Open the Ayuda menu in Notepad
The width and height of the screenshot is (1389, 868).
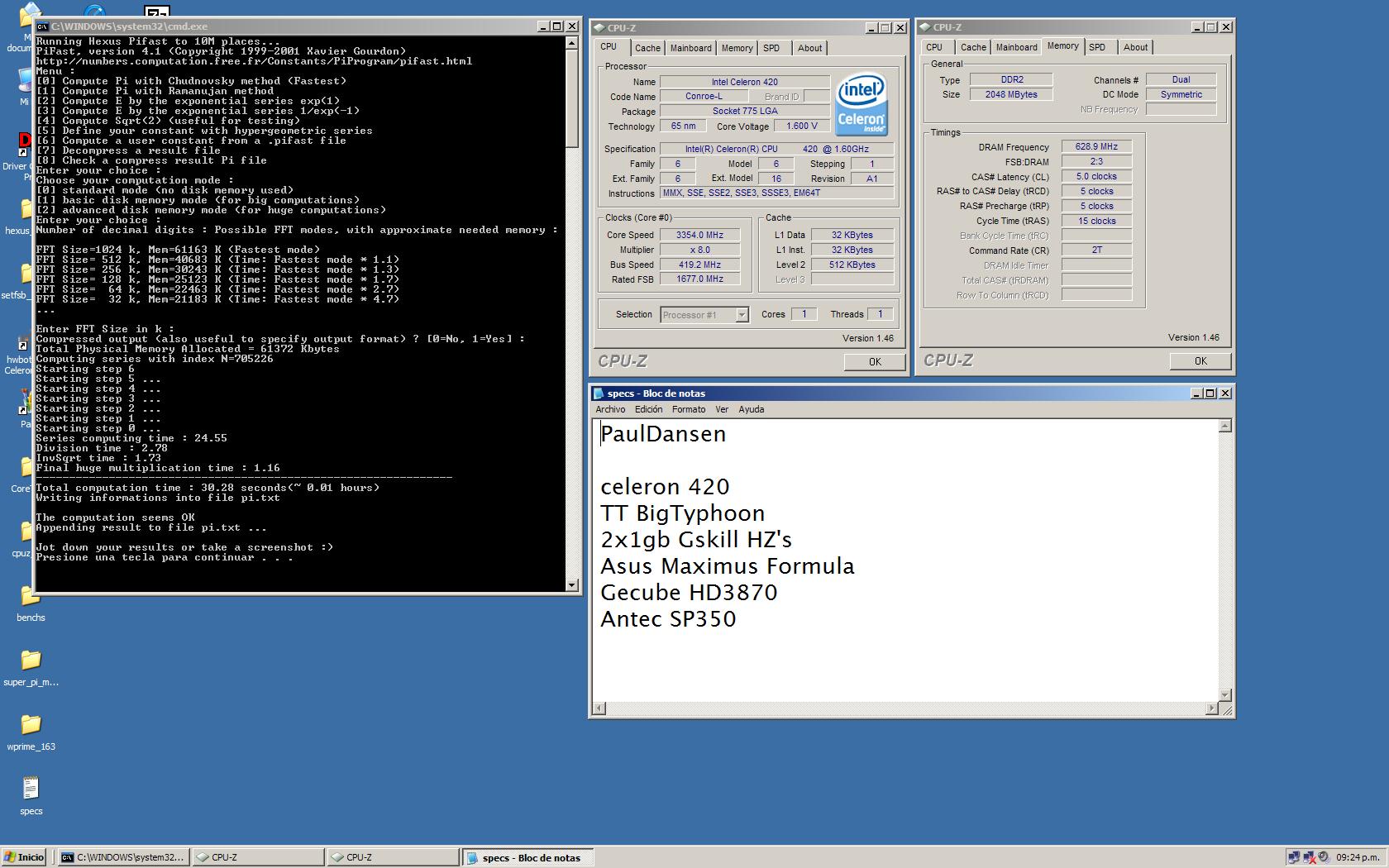(751, 409)
